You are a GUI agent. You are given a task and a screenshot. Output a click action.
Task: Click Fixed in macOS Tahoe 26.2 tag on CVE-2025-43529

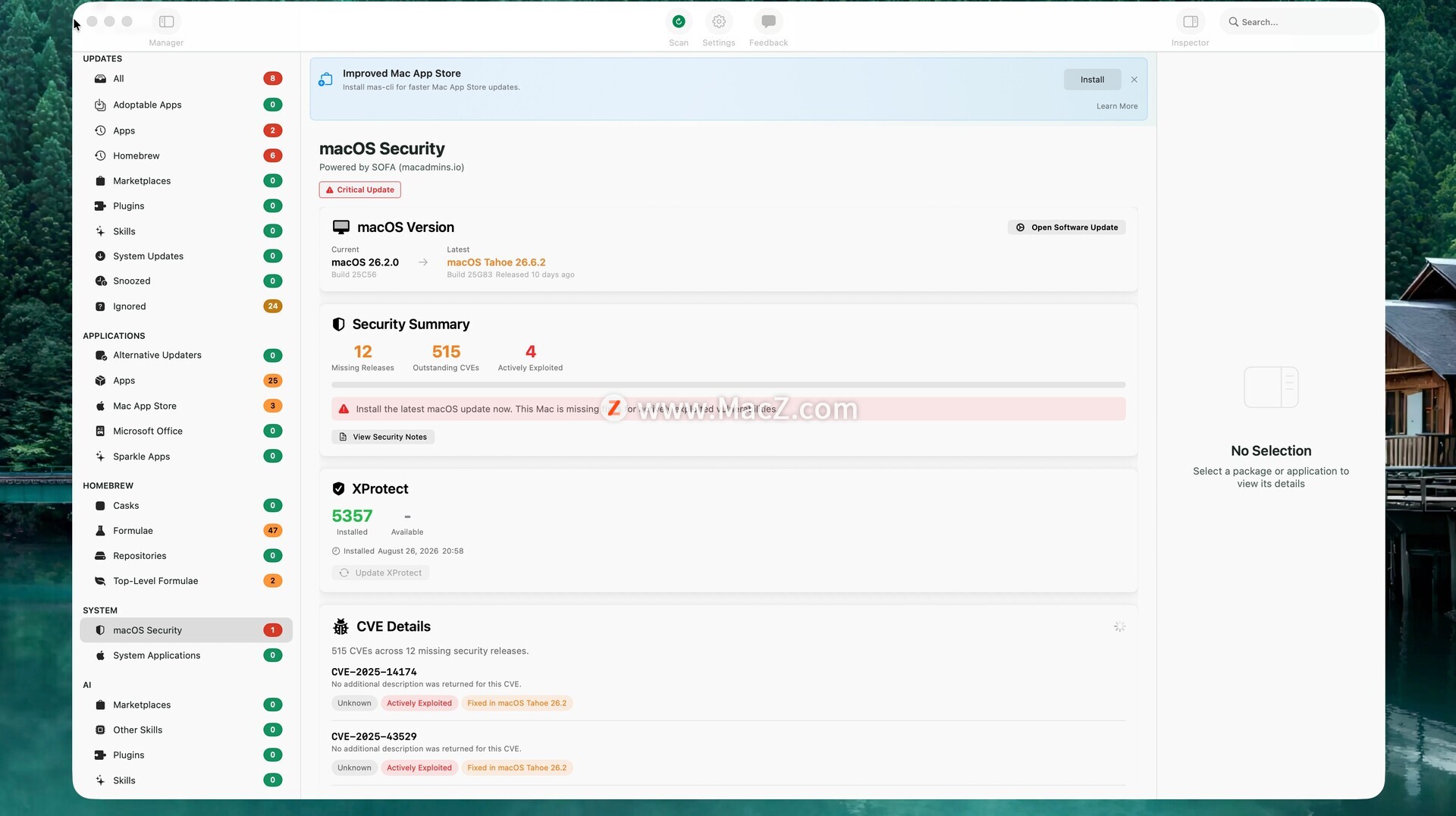(517, 767)
